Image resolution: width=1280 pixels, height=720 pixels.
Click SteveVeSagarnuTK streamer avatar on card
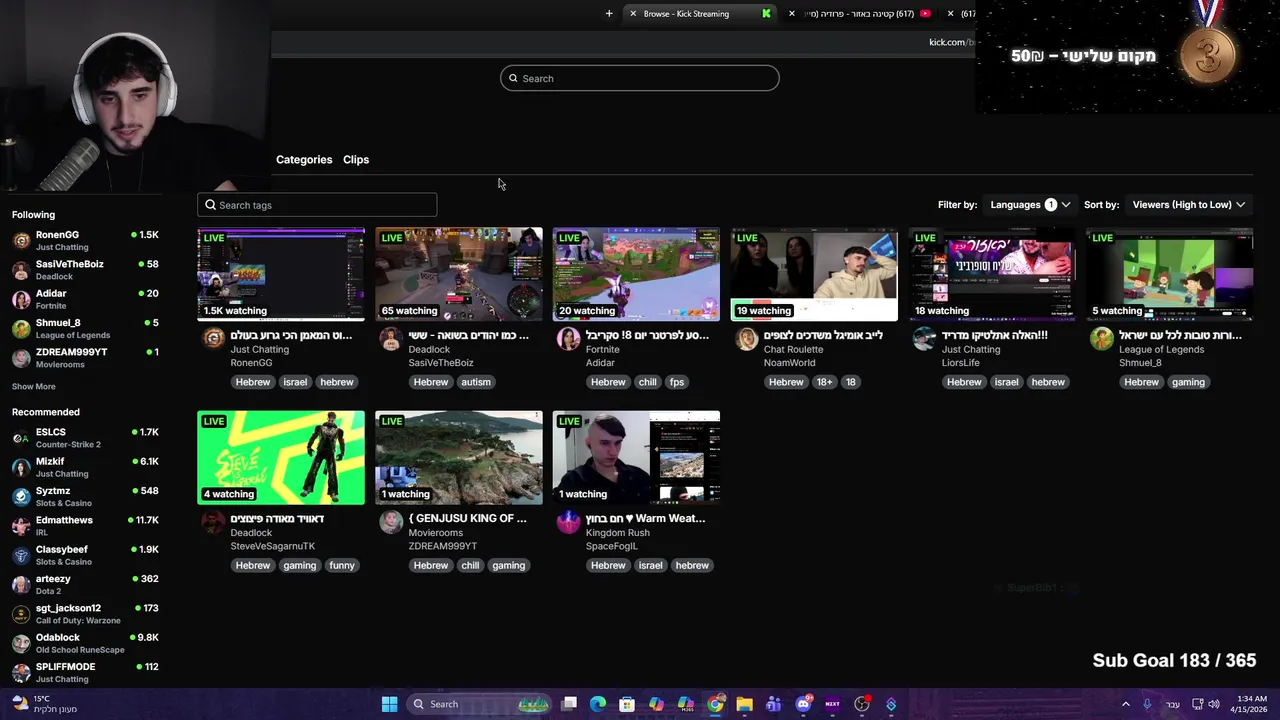click(213, 522)
